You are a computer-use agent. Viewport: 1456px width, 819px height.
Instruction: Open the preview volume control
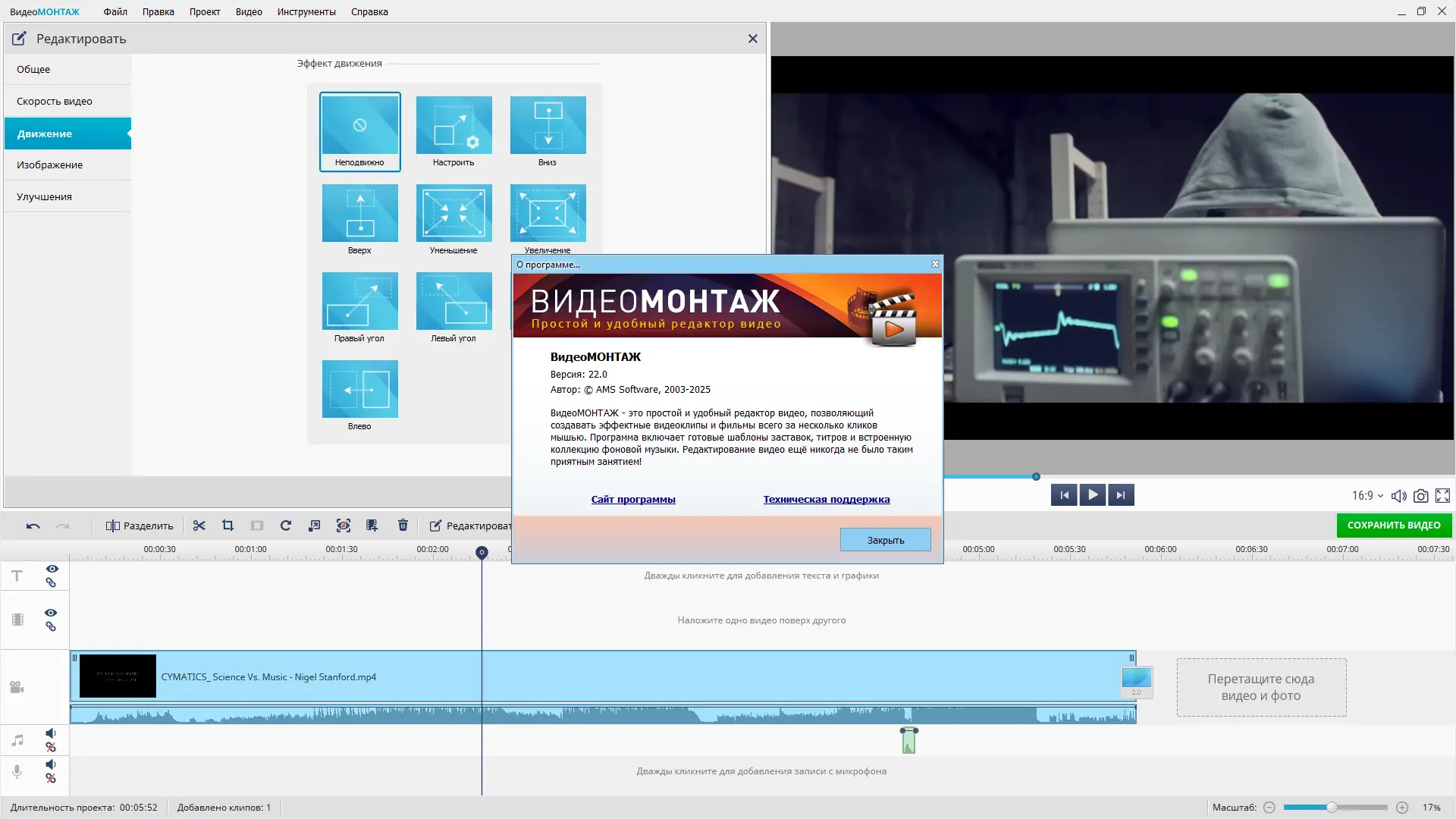click(1399, 496)
